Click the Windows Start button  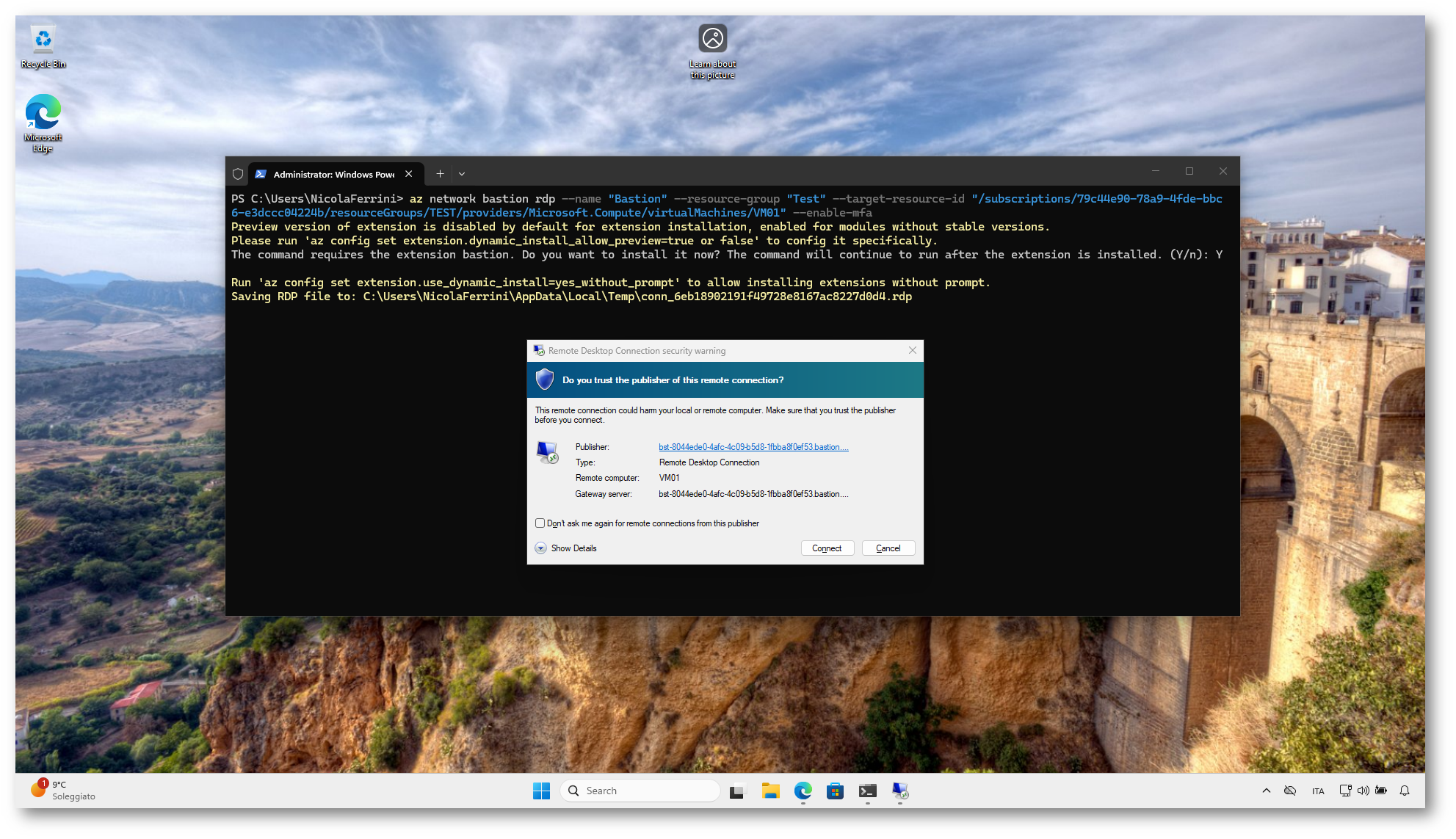[x=541, y=791]
